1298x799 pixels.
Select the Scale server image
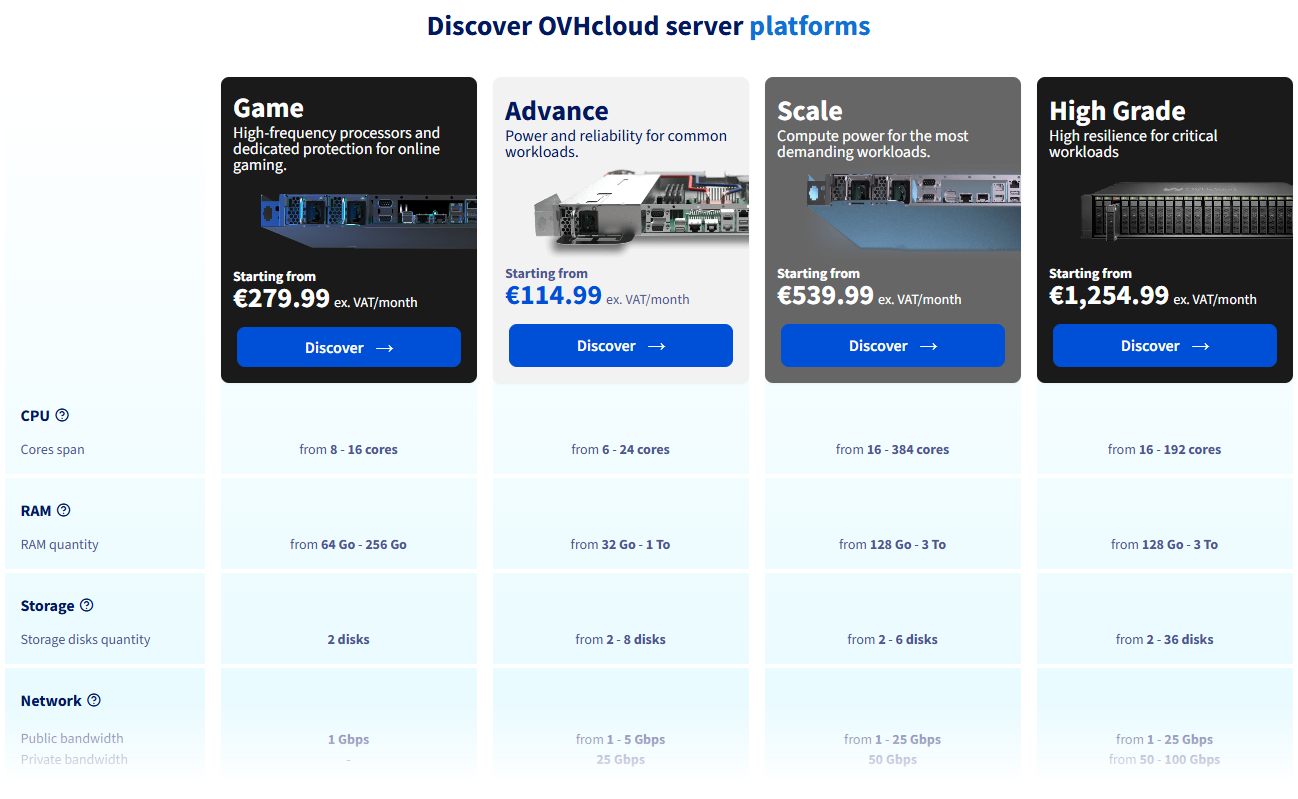click(912, 212)
